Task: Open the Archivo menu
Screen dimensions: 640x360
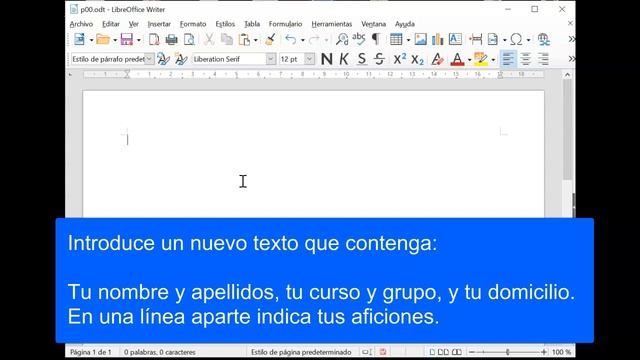Action: [x=81, y=24]
